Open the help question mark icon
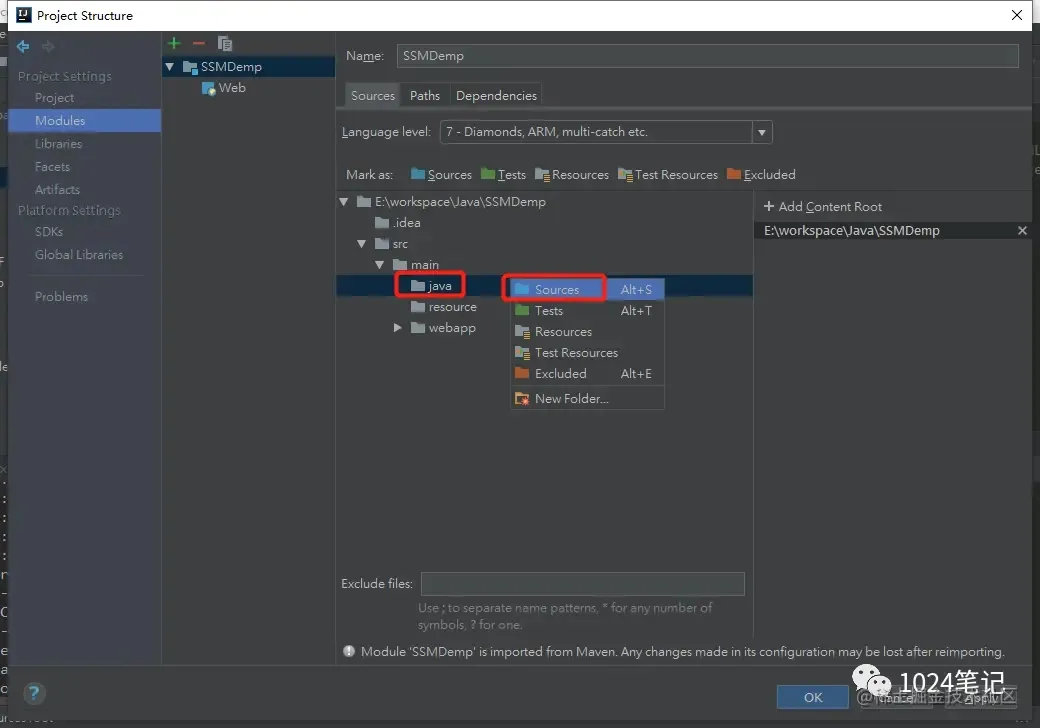 coord(34,693)
